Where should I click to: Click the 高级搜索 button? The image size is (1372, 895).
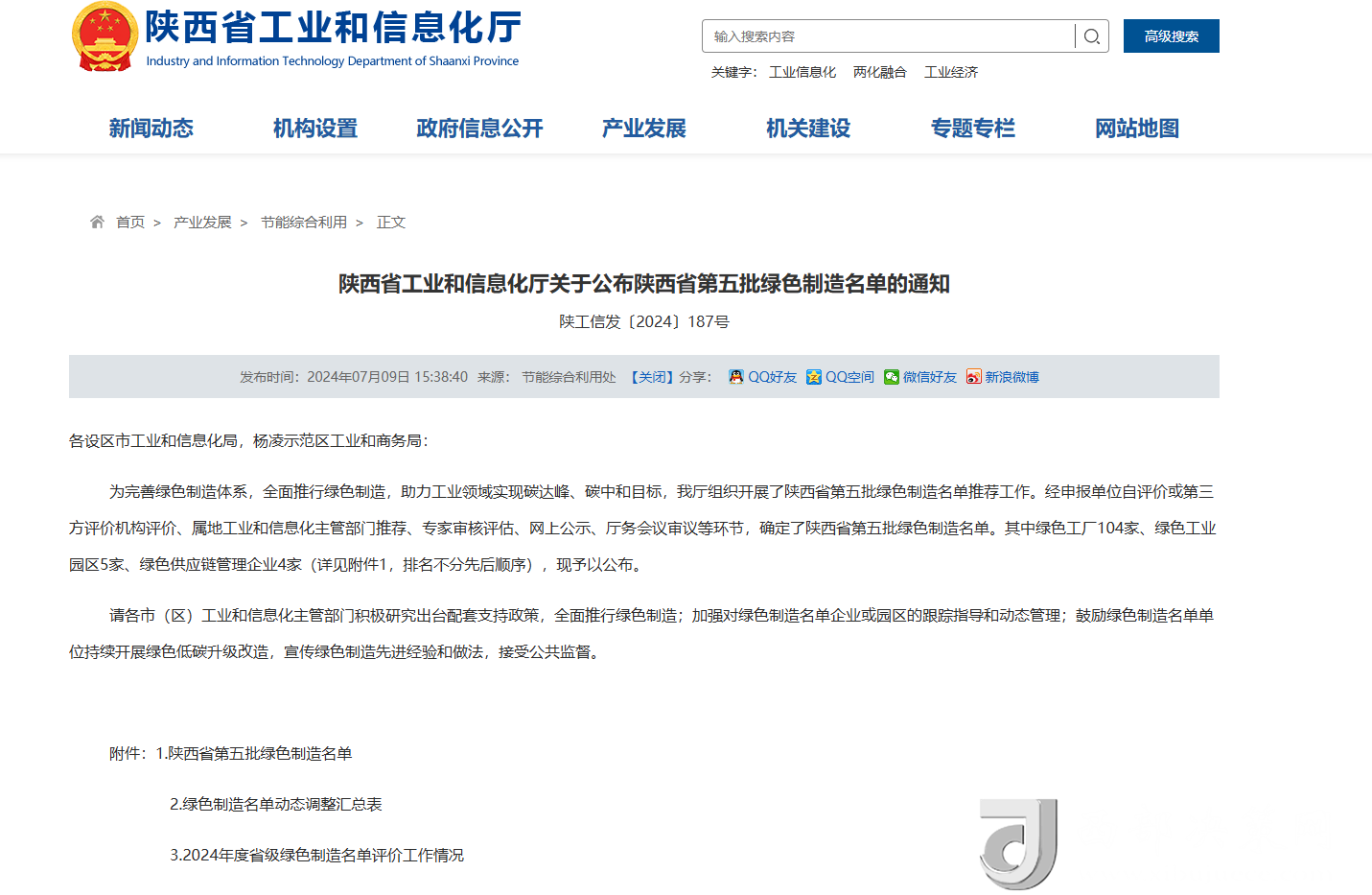(x=1171, y=35)
